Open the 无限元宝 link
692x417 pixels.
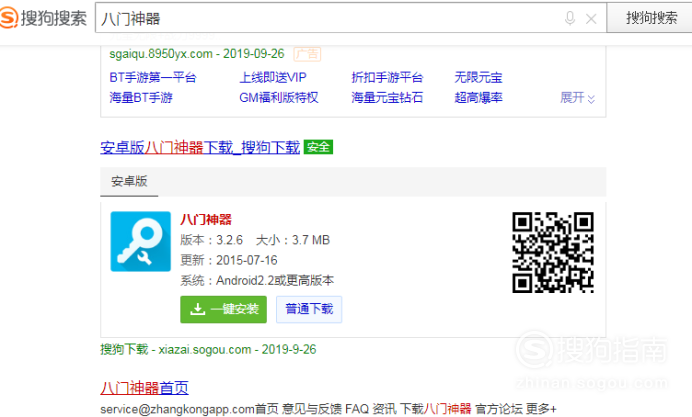coord(478,78)
